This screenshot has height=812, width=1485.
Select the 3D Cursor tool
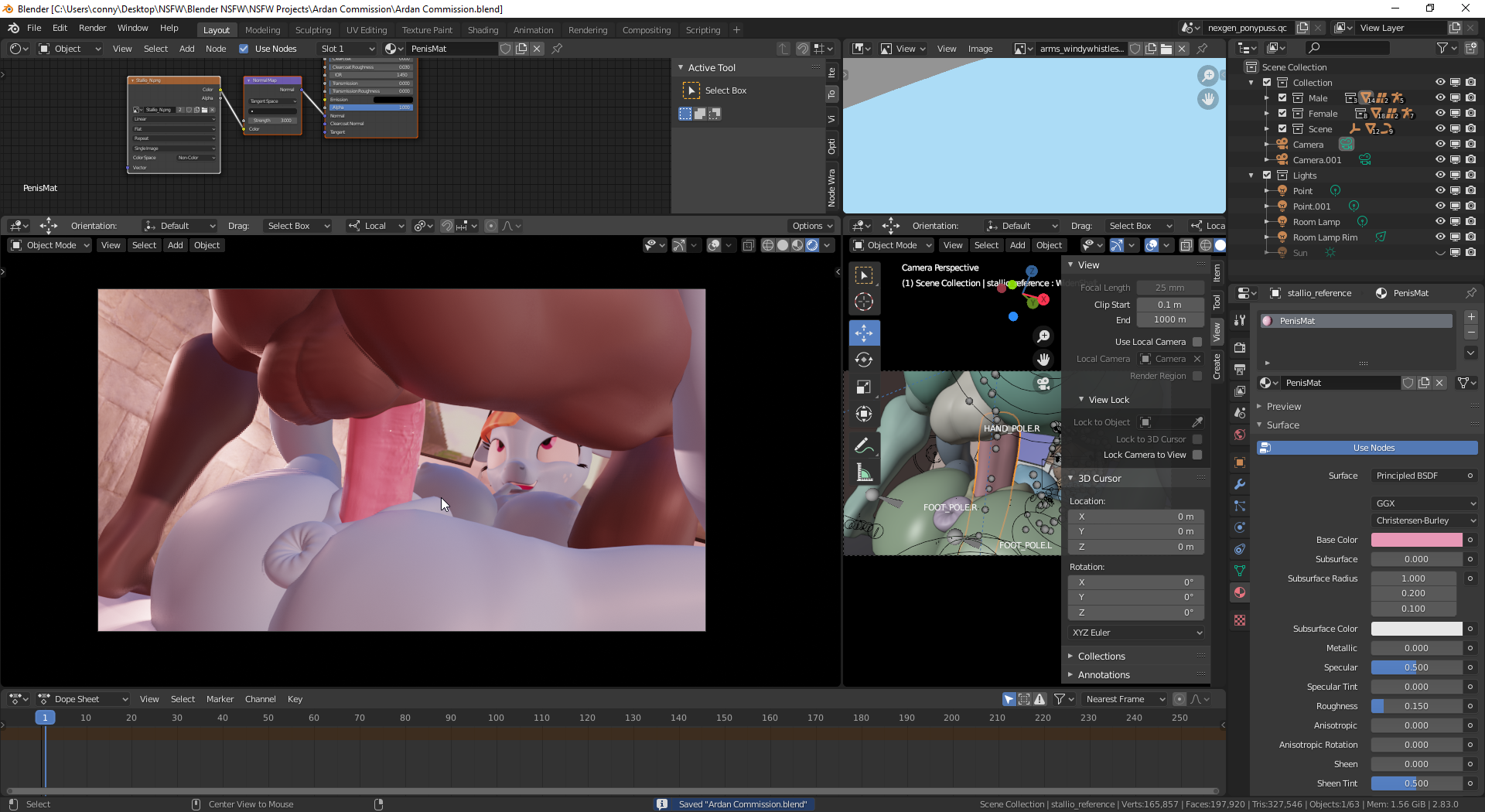point(864,302)
